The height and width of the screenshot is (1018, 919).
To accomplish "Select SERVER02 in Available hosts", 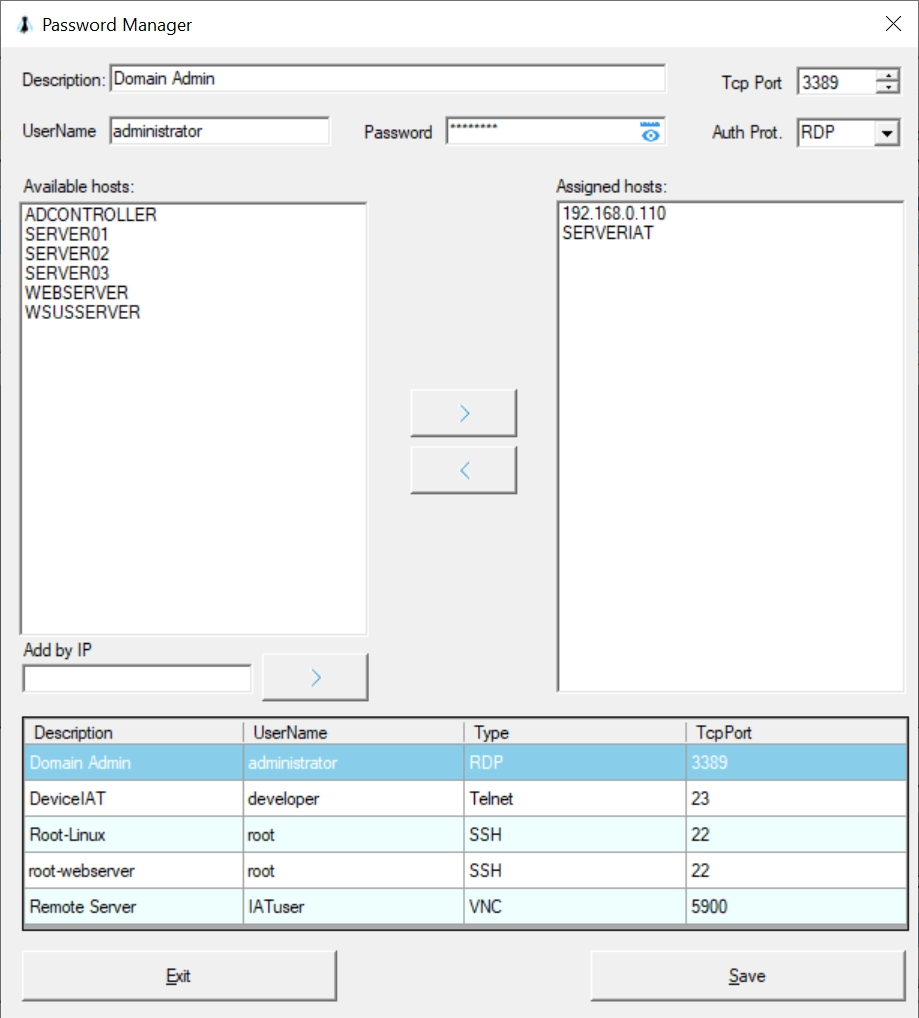I will 67,254.
